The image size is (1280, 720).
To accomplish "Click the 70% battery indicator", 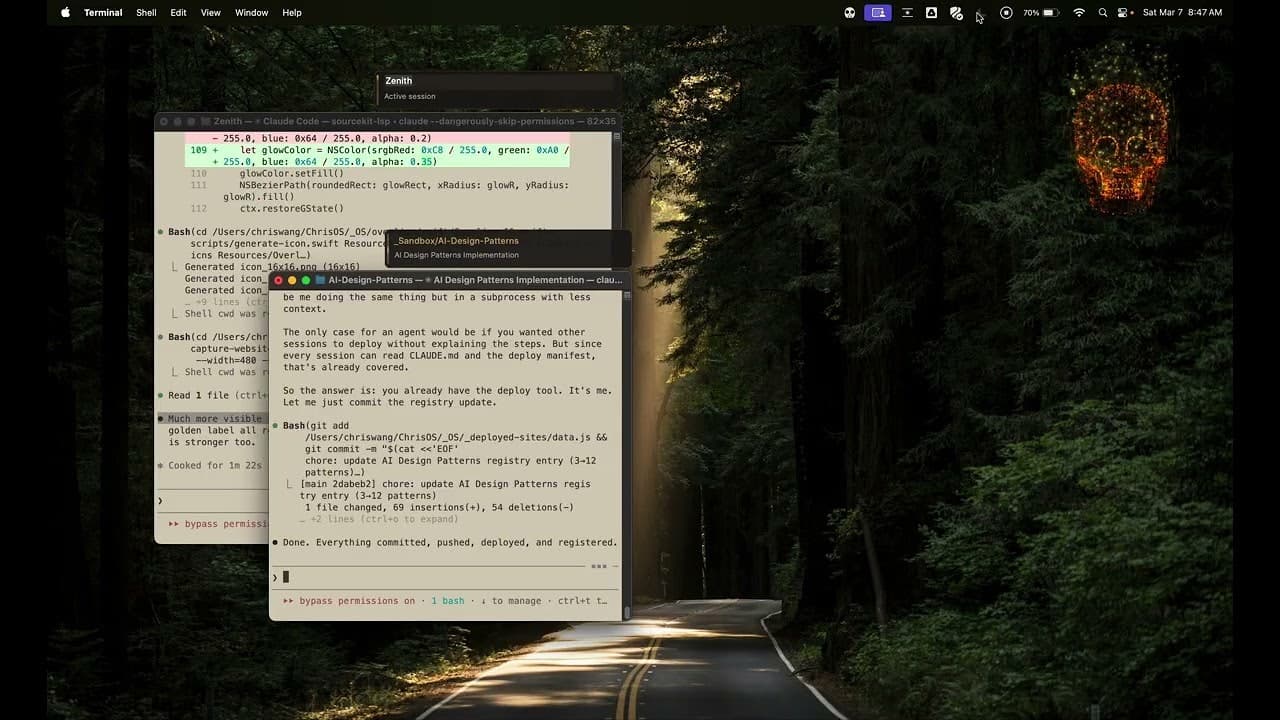I will click(1033, 13).
